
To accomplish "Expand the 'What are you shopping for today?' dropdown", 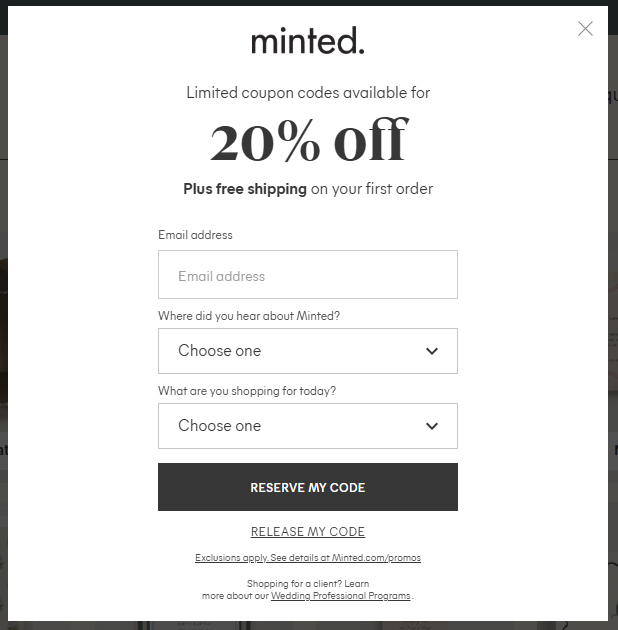I will point(290,426).
